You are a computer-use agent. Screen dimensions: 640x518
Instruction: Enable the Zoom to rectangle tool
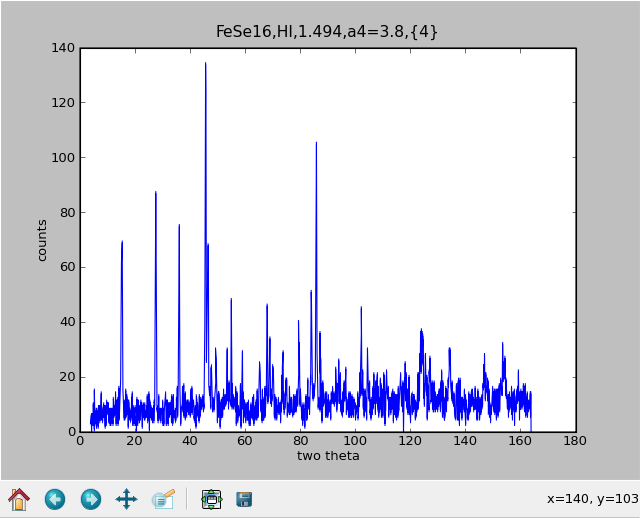[163, 499]
